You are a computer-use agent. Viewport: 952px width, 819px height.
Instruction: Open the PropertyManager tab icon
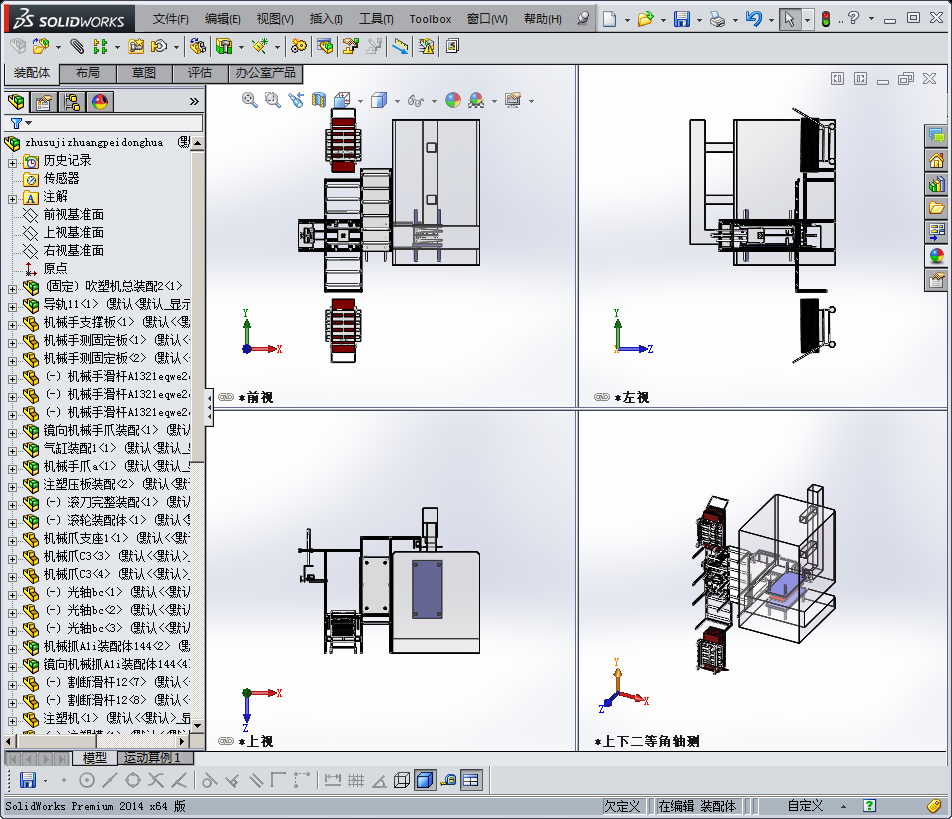tap(44, 102)
